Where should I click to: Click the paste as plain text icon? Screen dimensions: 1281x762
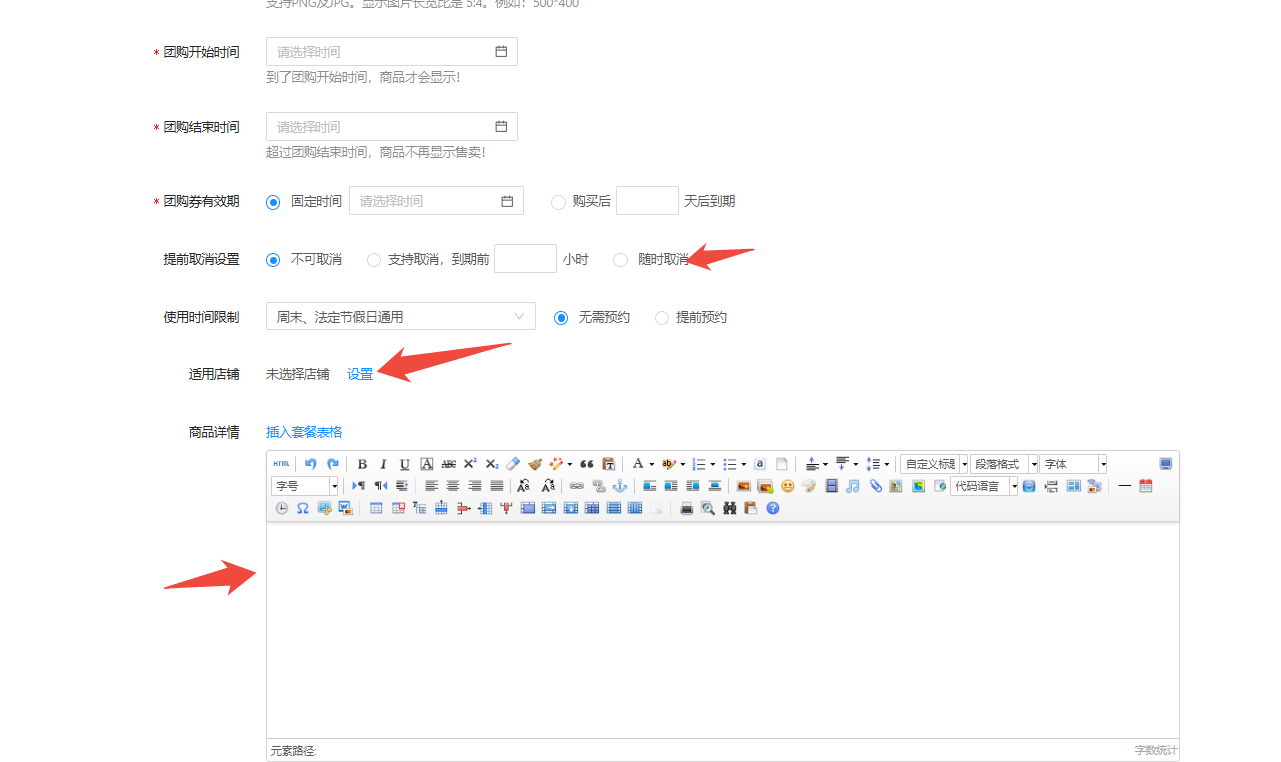608,464
